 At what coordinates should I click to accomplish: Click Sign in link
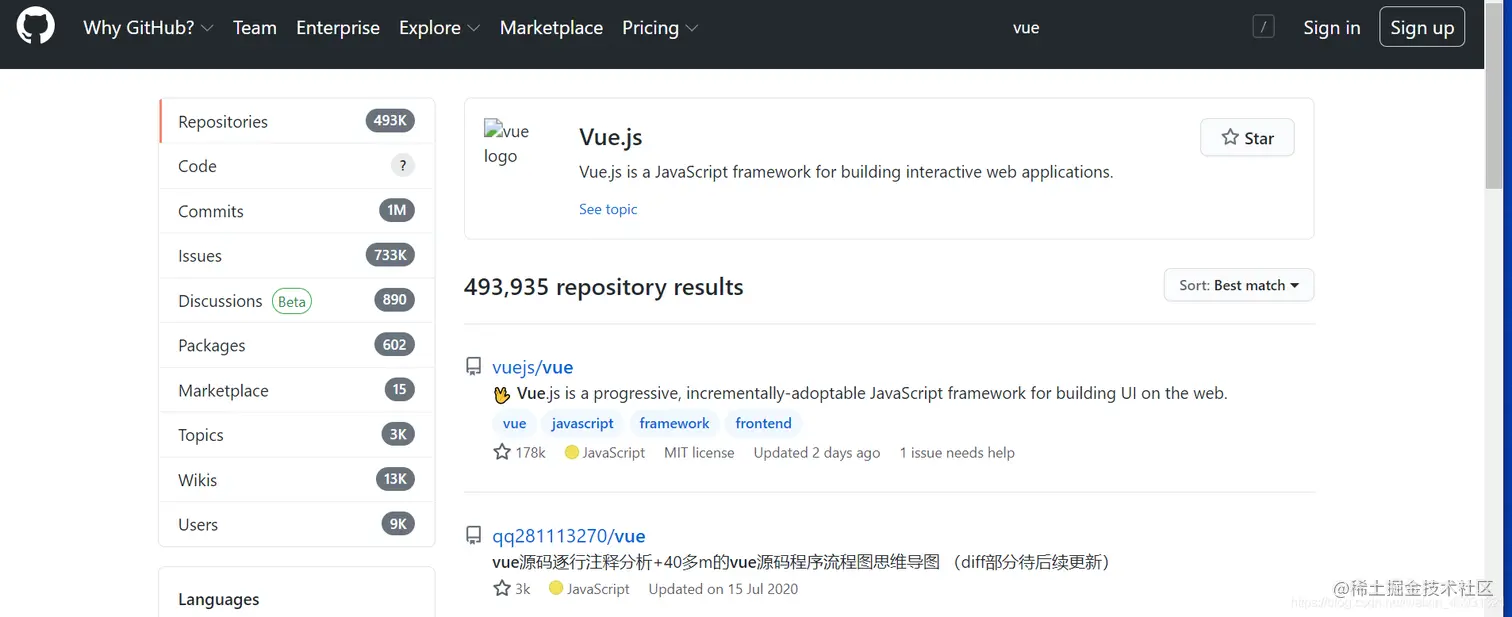pos(1332,28)
